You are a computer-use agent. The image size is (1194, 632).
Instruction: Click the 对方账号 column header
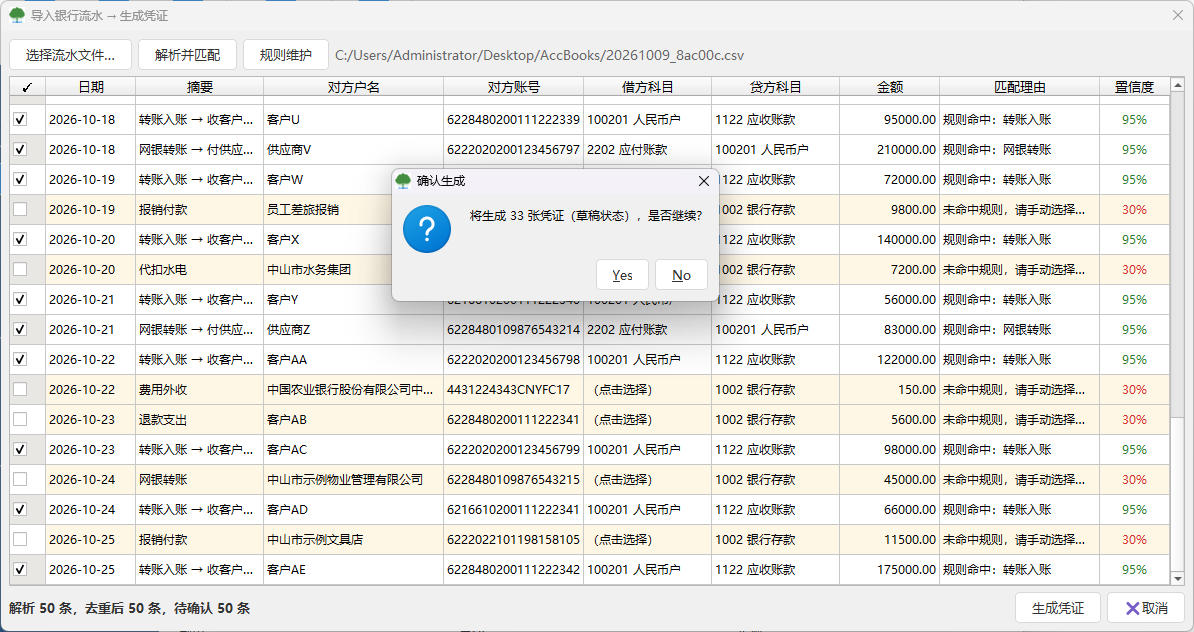point(514,87)
